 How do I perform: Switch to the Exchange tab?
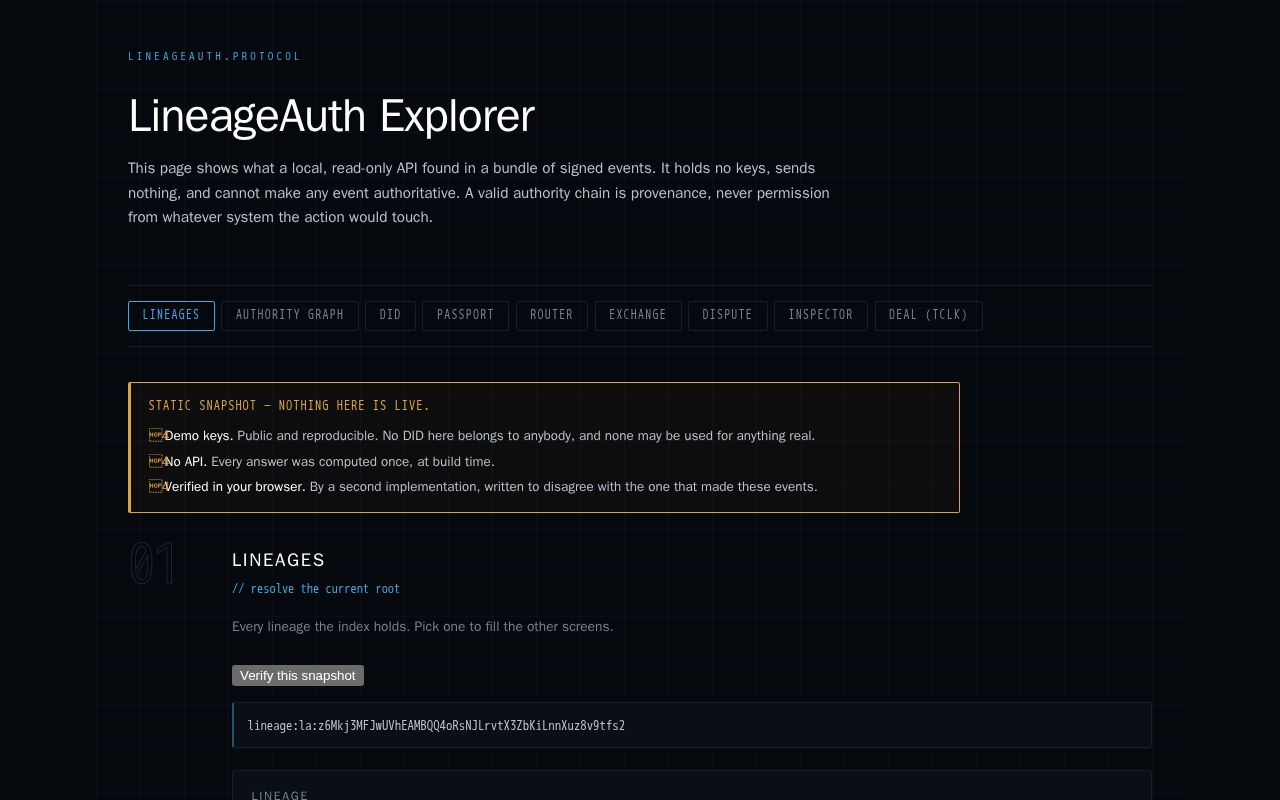638,315
